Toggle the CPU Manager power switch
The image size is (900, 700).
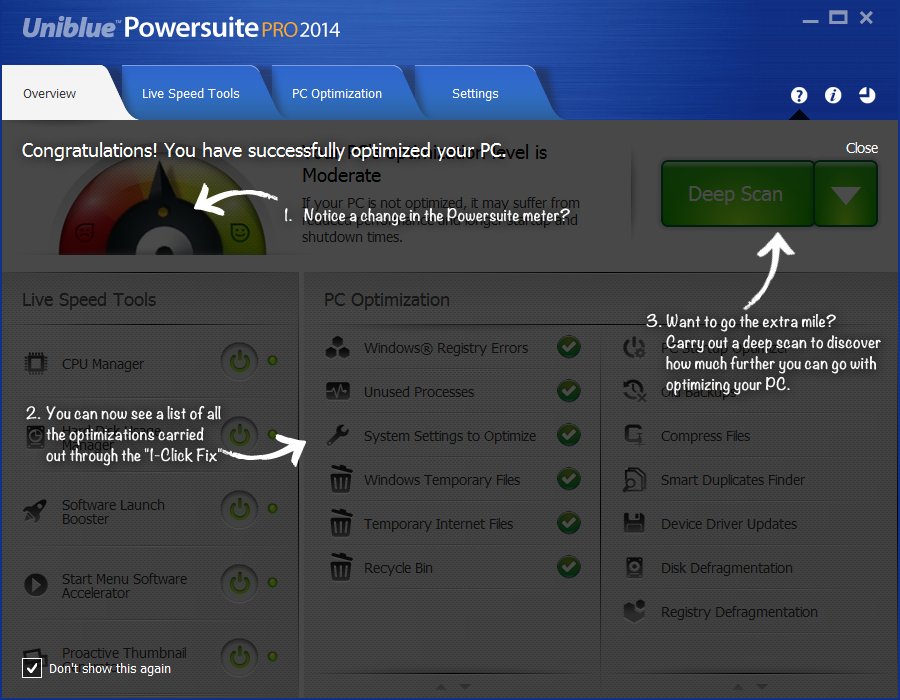[x=239, y=361]
